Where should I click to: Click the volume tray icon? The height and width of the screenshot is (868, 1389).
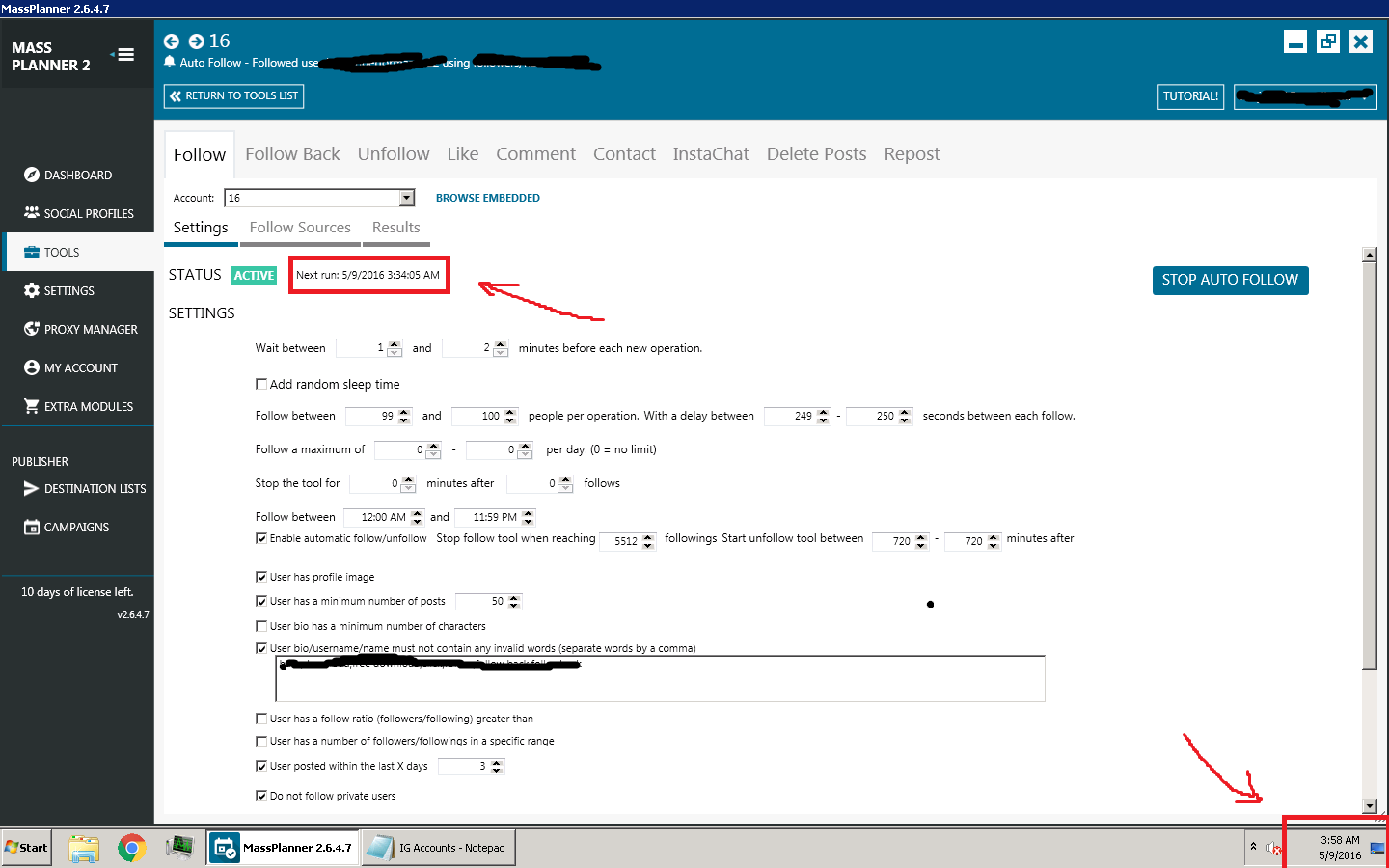[x=1273, y=849]
